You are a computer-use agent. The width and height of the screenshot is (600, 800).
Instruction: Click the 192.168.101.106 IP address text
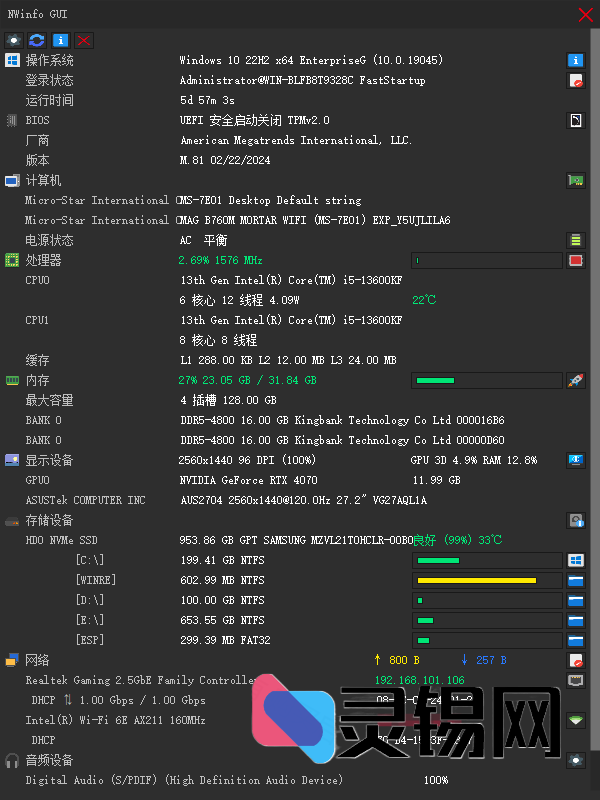point(419,680)
